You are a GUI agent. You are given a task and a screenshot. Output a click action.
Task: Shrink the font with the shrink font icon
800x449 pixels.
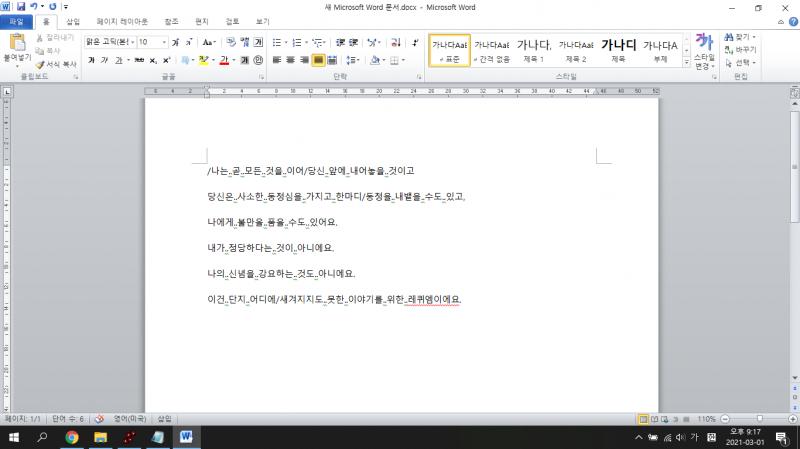[x=189, y=42]
